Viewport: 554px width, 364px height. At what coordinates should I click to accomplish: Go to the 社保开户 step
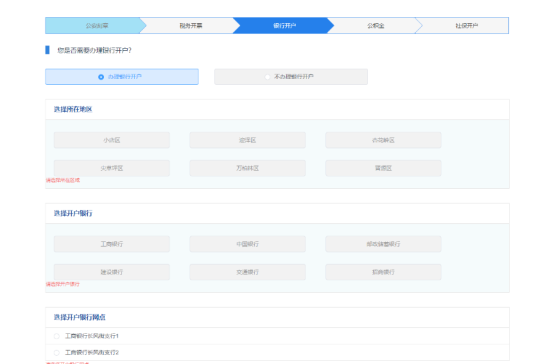(x=466, y=25)
